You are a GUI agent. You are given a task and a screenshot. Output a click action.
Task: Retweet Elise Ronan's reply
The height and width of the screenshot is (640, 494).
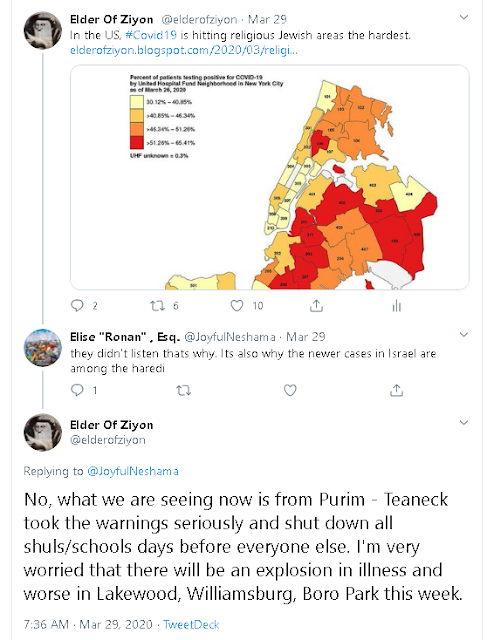point(184,391)
